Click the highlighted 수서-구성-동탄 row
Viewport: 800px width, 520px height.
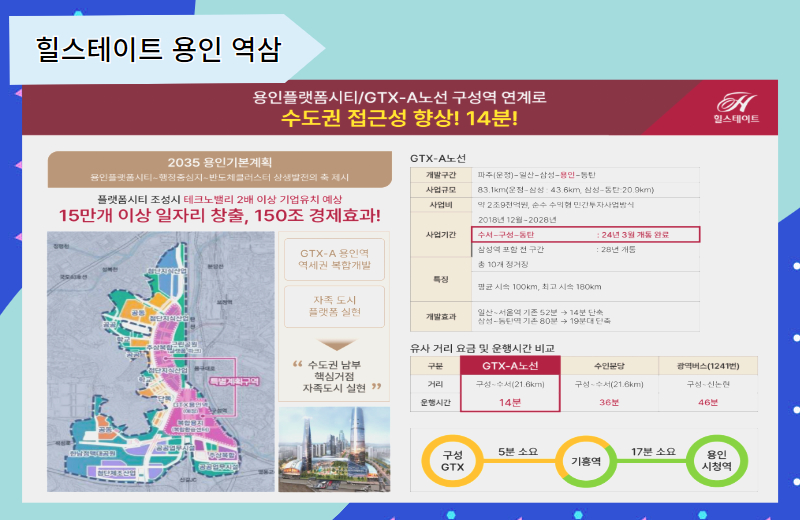(586, 235)
